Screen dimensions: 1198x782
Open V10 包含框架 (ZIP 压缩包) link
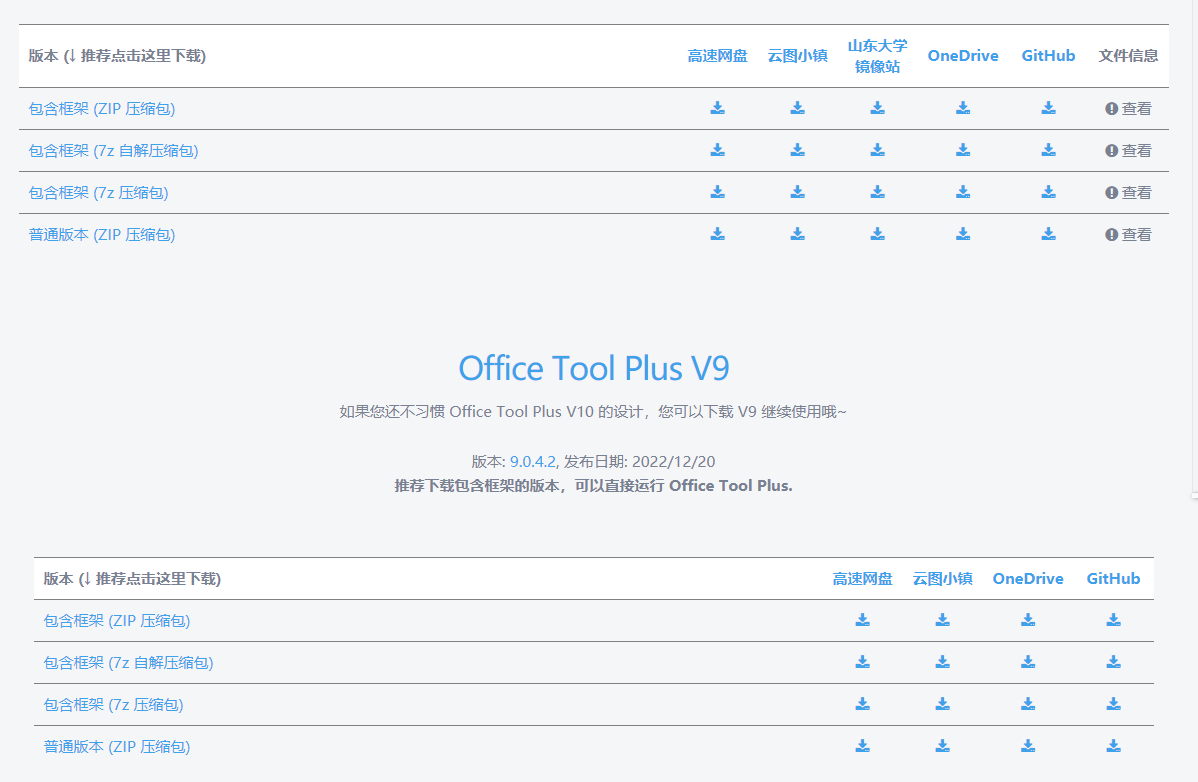coord(102,108)
